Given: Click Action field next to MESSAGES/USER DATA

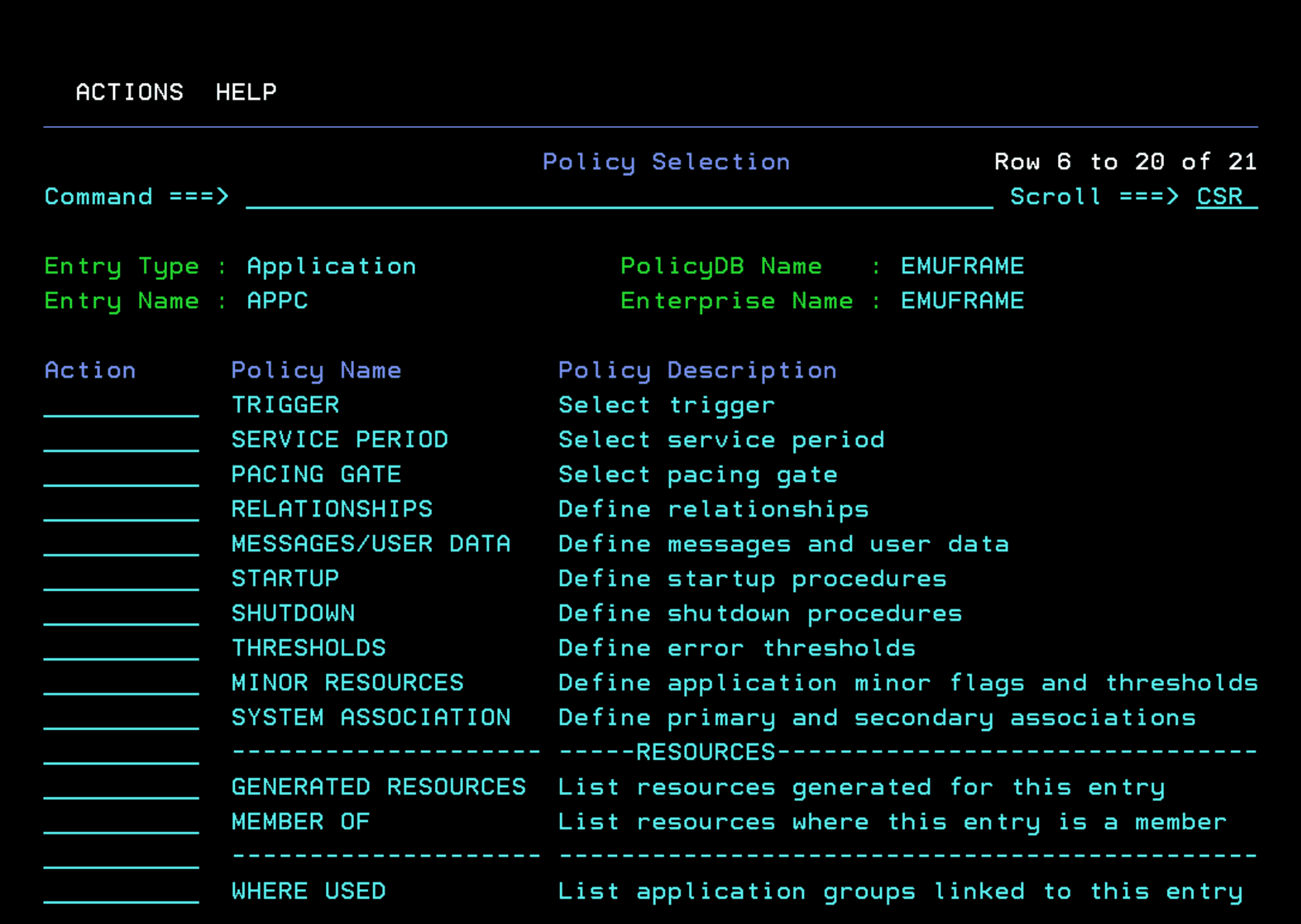Looking at the screenshot, I should point(121,545).
